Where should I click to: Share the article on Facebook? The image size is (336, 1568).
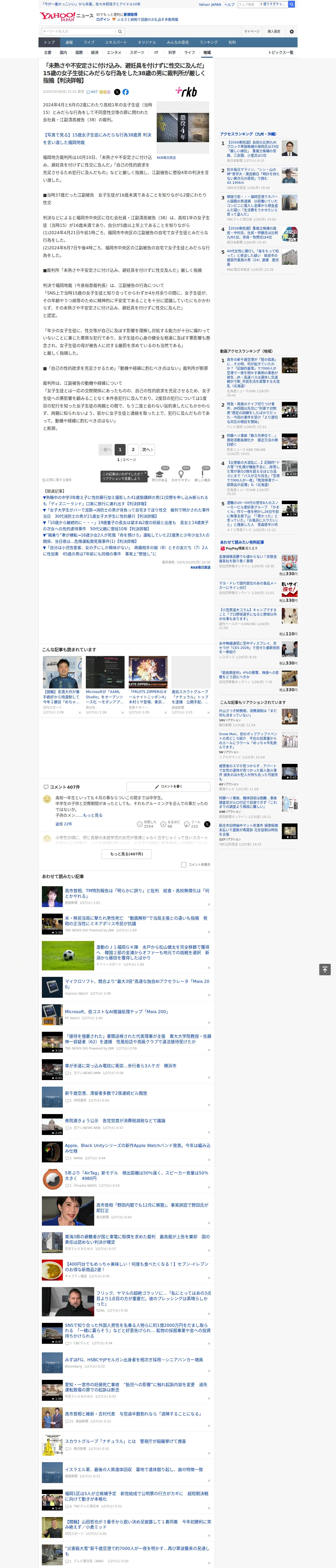click(126, 92)
